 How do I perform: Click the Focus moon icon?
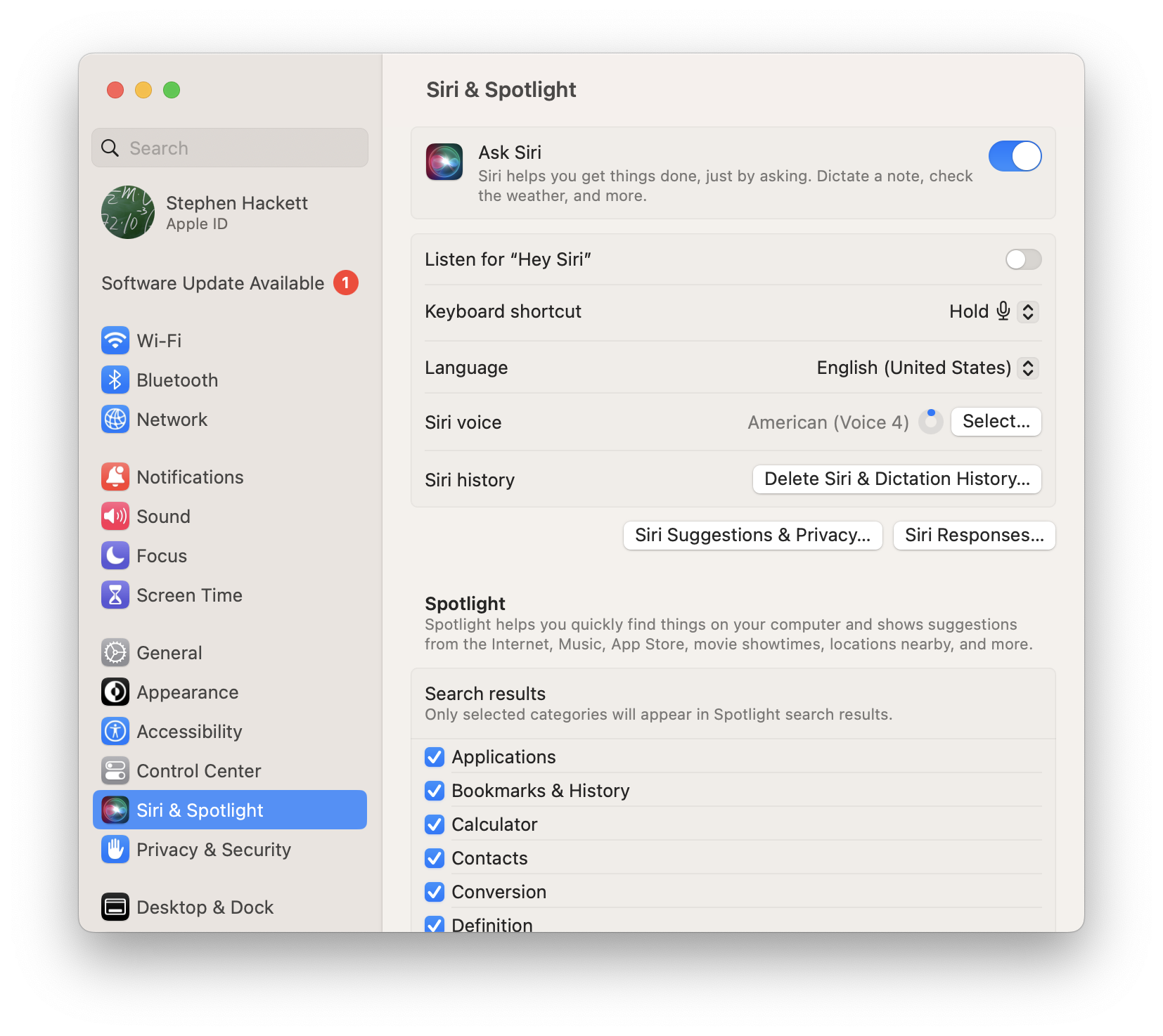[115, 556]
